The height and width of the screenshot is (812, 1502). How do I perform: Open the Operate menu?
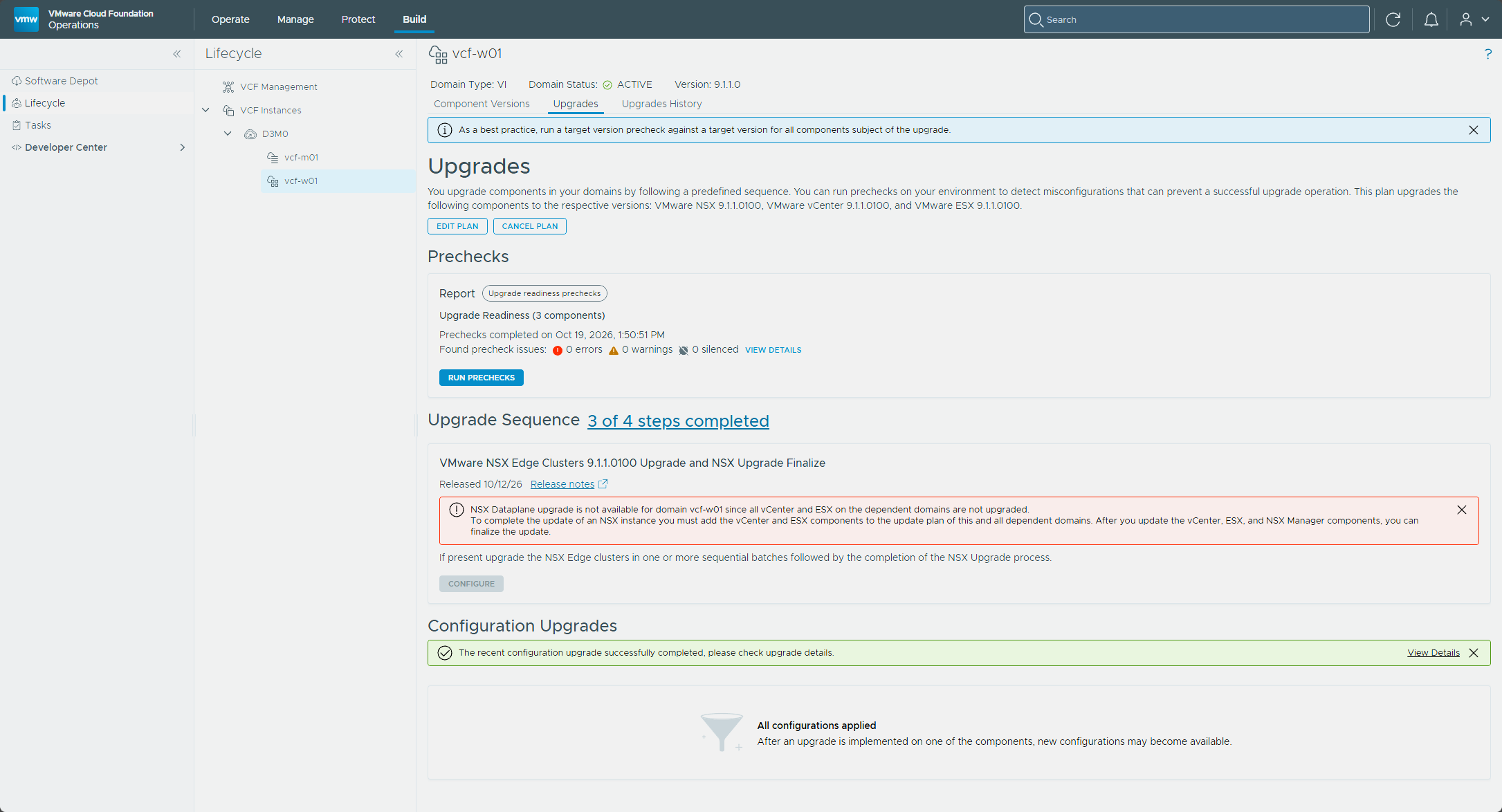point(230,19)
